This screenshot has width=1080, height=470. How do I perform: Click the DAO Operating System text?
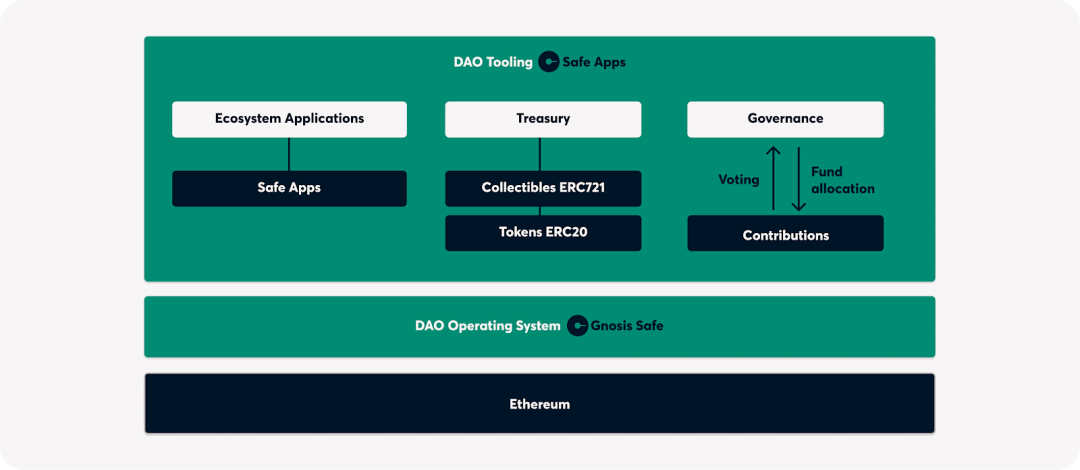(x=488, y=326)
